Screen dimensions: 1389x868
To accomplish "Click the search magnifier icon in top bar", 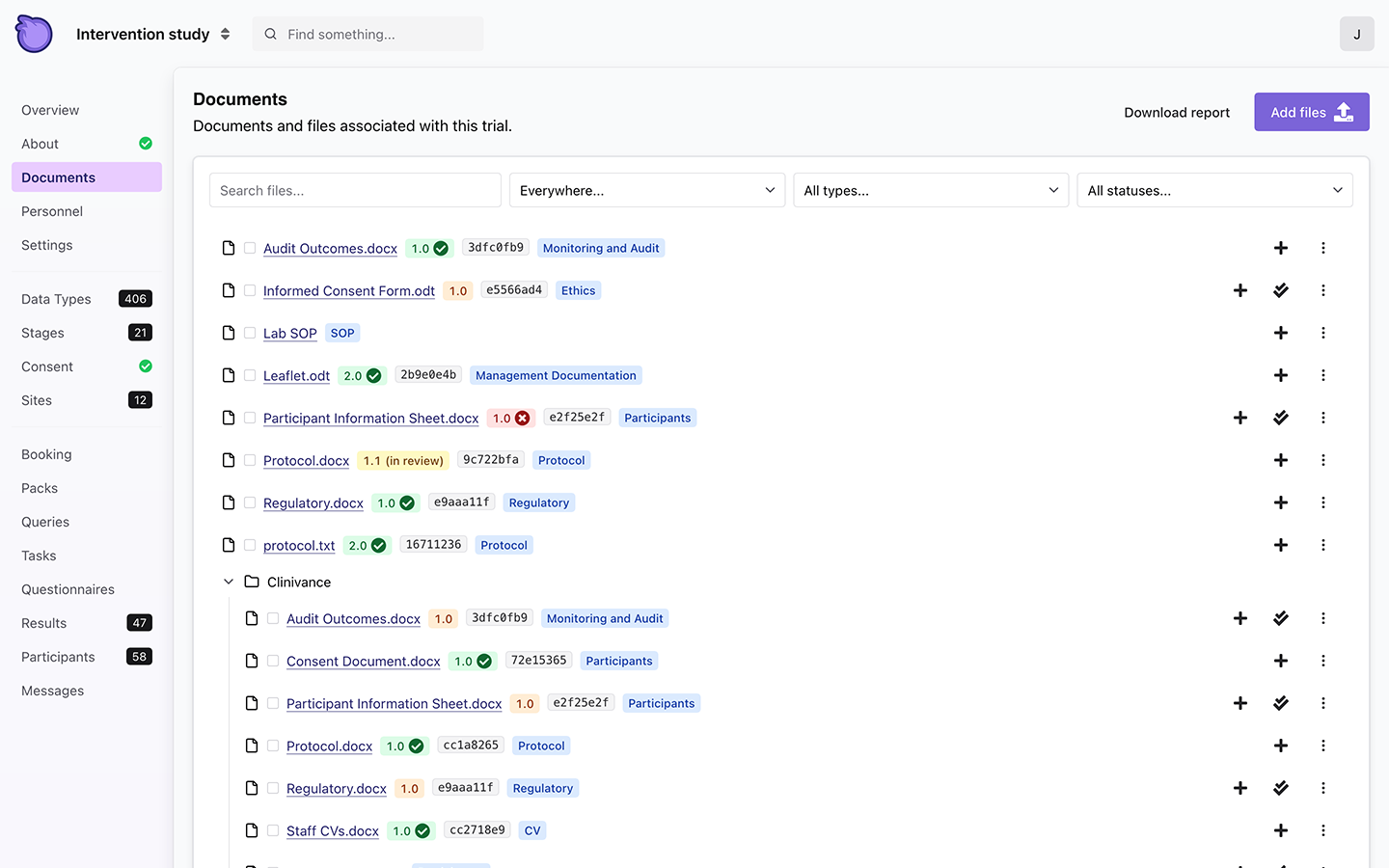I will point(271,34).
